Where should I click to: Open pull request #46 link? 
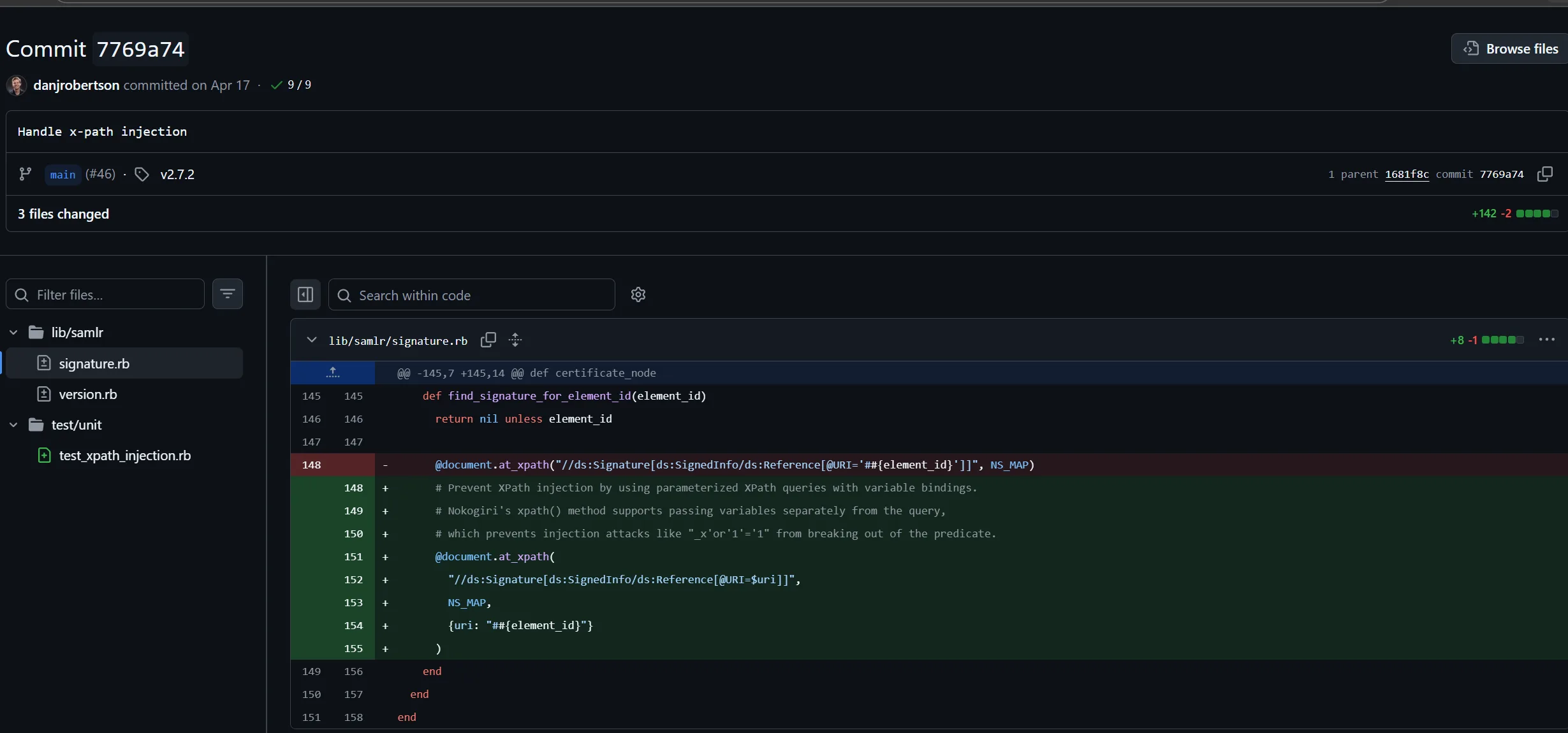click(x=101, y=174)
